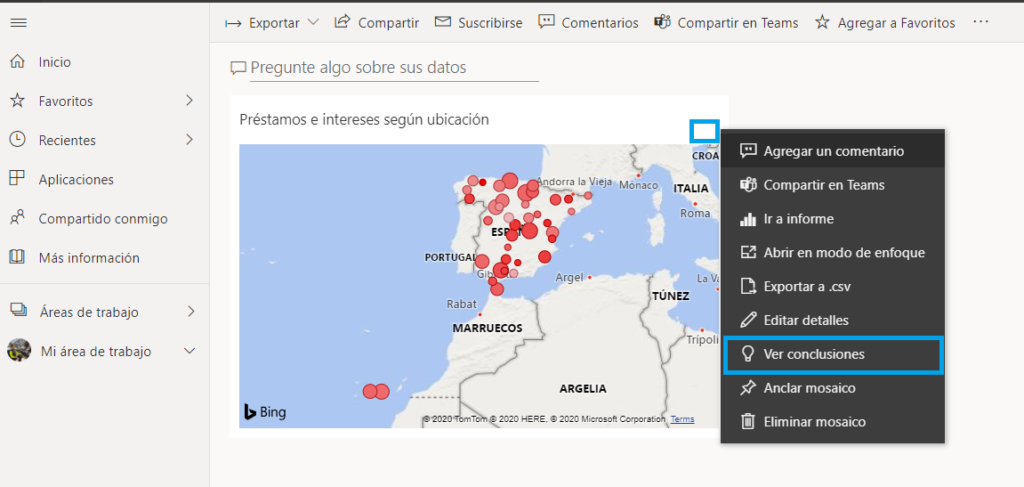The image size is (1024, 487).
Task: Click Teams icon in the context menu
Action: tap(748, 185)
